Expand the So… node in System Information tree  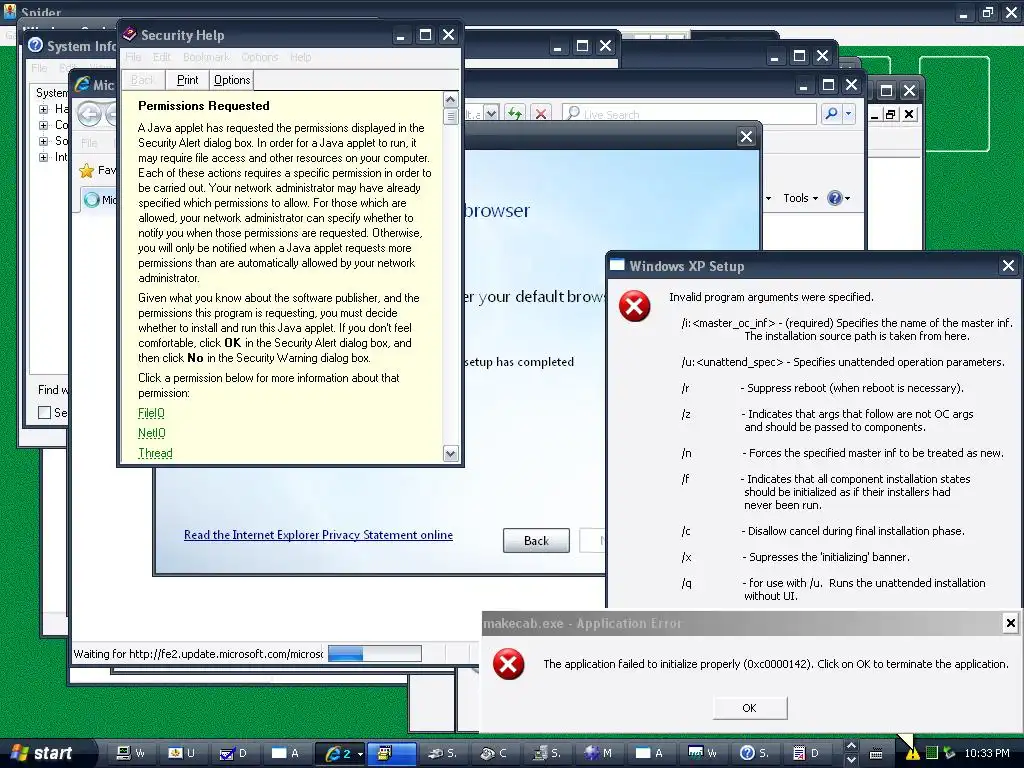pyautogui.click(x=43, y=141)
